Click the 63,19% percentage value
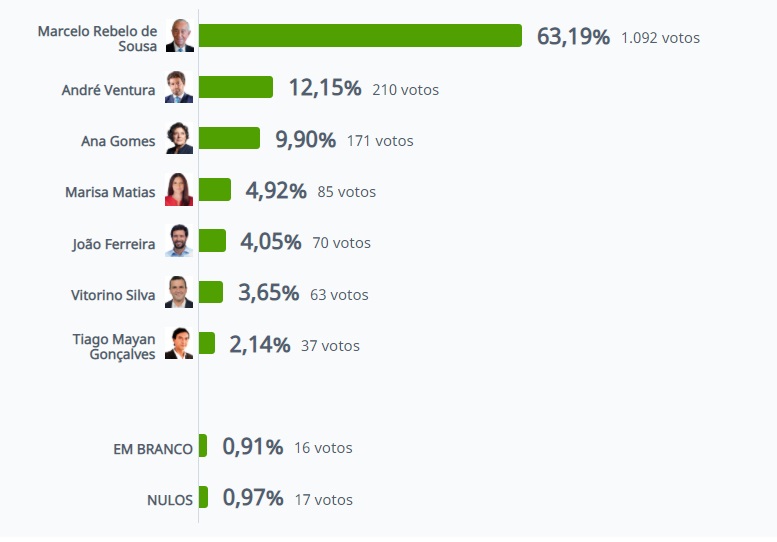 point(573,37)
